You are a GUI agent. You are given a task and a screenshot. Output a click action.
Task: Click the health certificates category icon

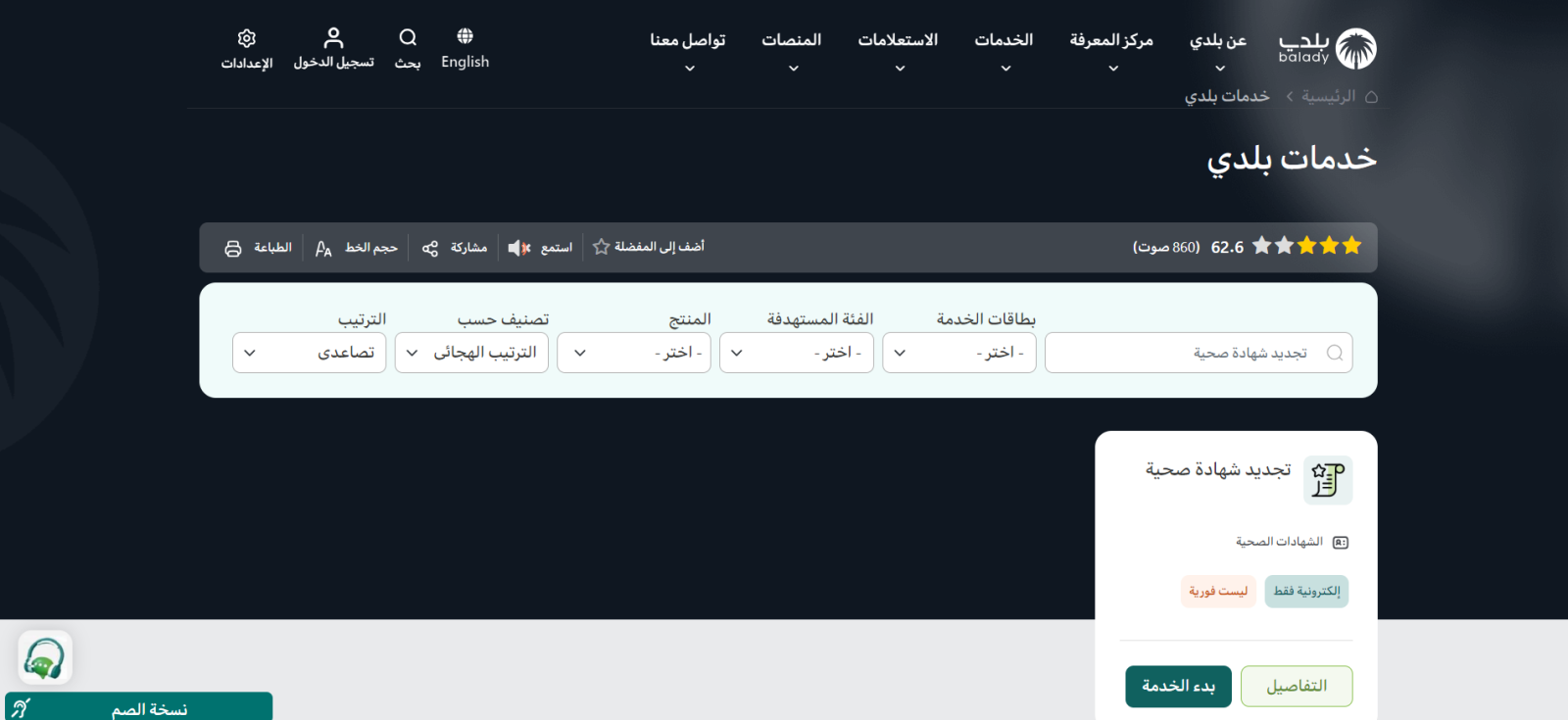(1341, 543)
